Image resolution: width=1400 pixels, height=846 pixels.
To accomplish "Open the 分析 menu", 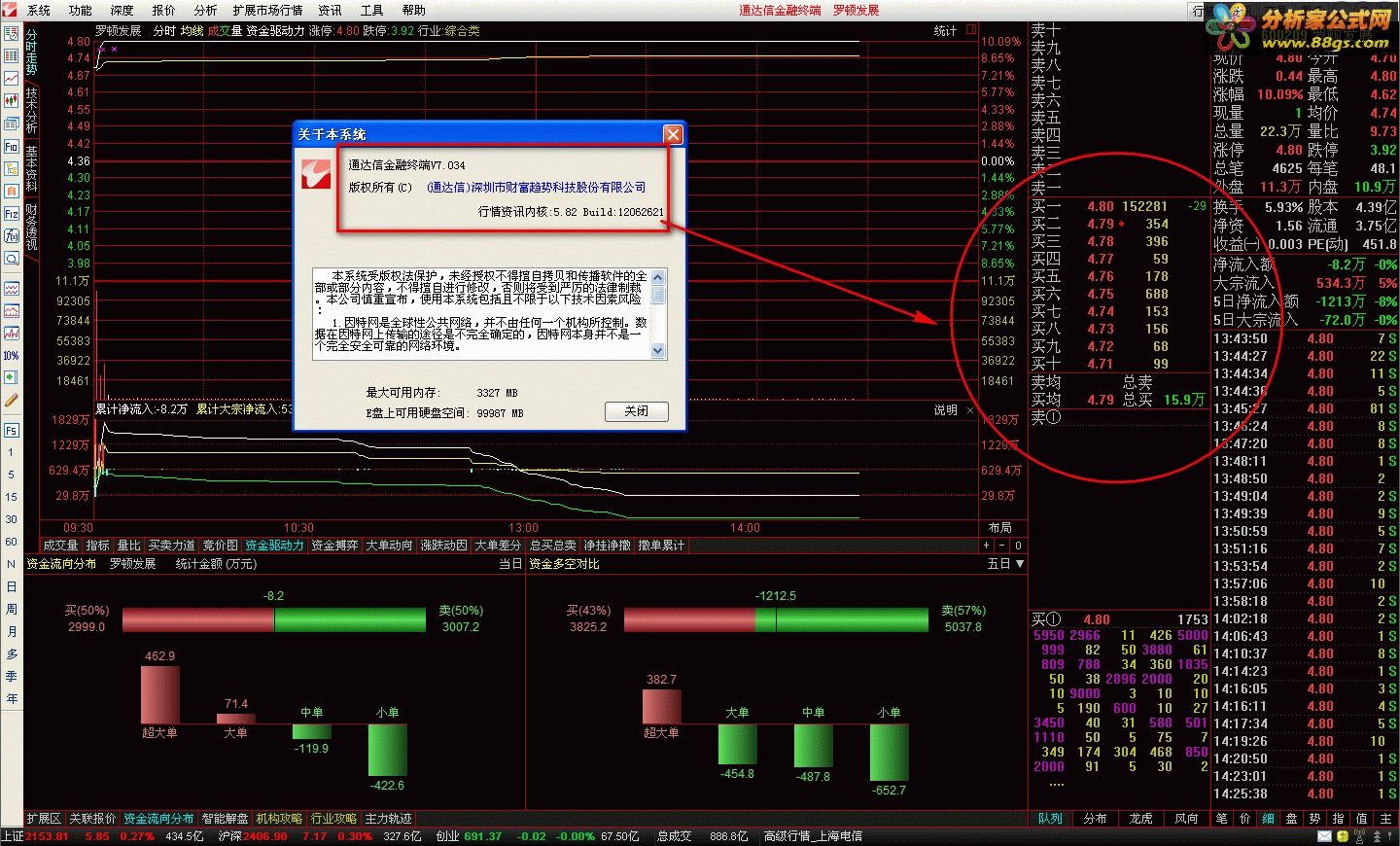I will (205, 10).
